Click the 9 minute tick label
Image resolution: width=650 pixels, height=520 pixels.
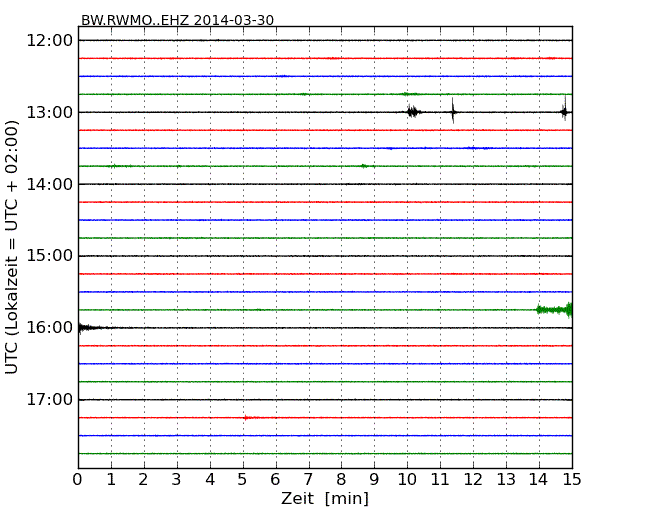pos(374,480)
